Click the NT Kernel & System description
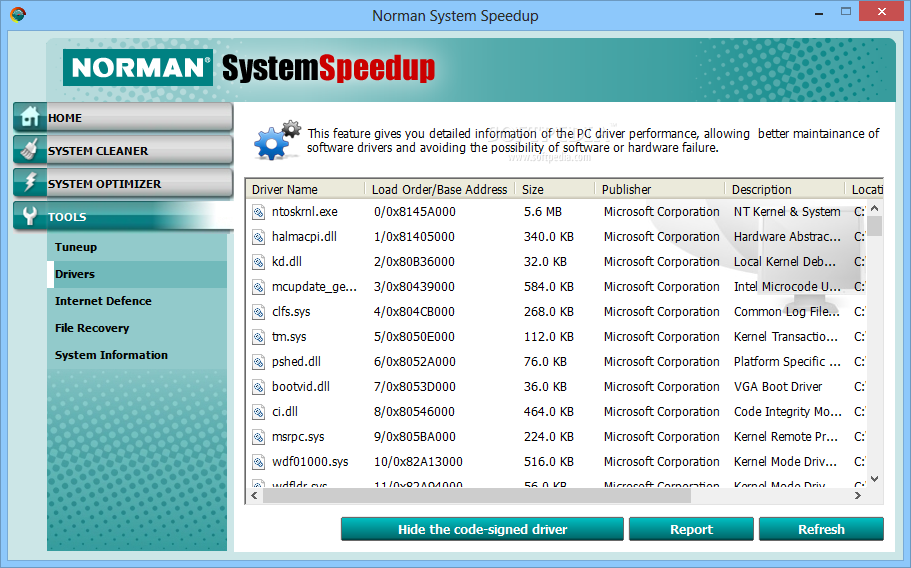 coord(787,212)
